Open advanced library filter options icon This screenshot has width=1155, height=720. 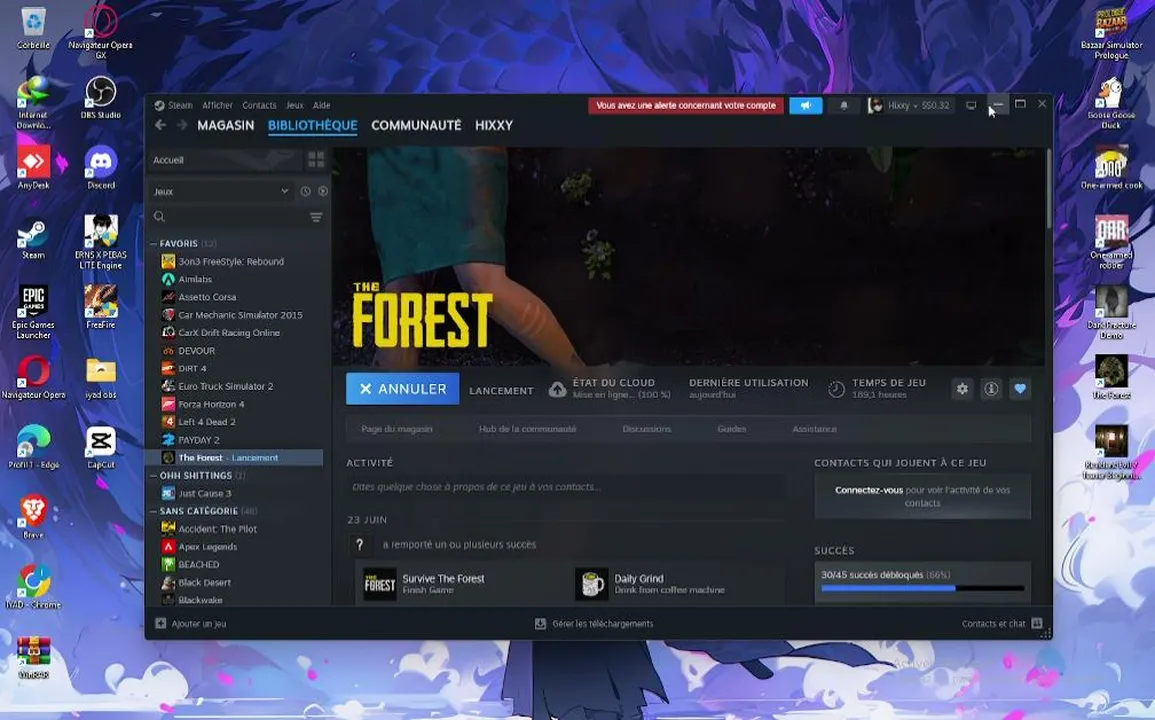pos(316,217)
